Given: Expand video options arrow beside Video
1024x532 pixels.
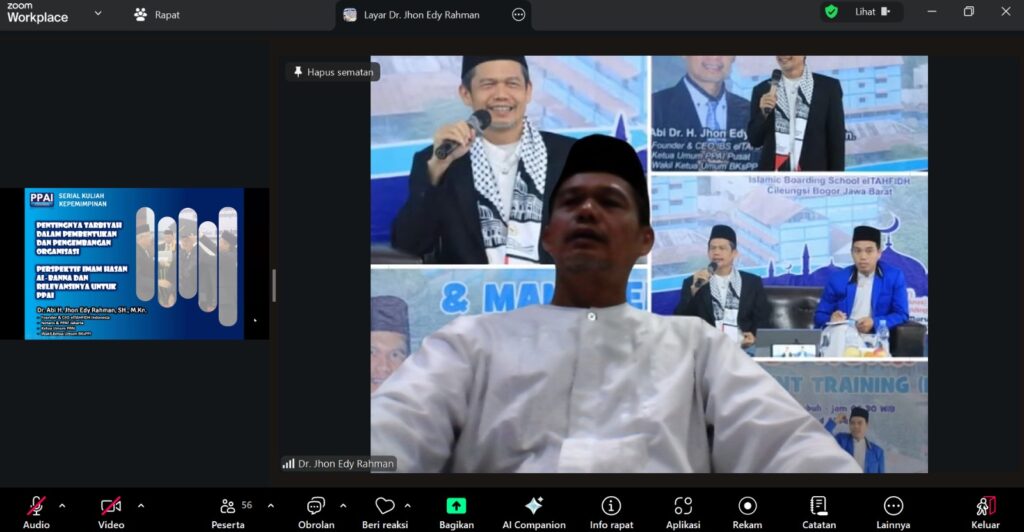Looking at the screenshot, I should 141,505.
